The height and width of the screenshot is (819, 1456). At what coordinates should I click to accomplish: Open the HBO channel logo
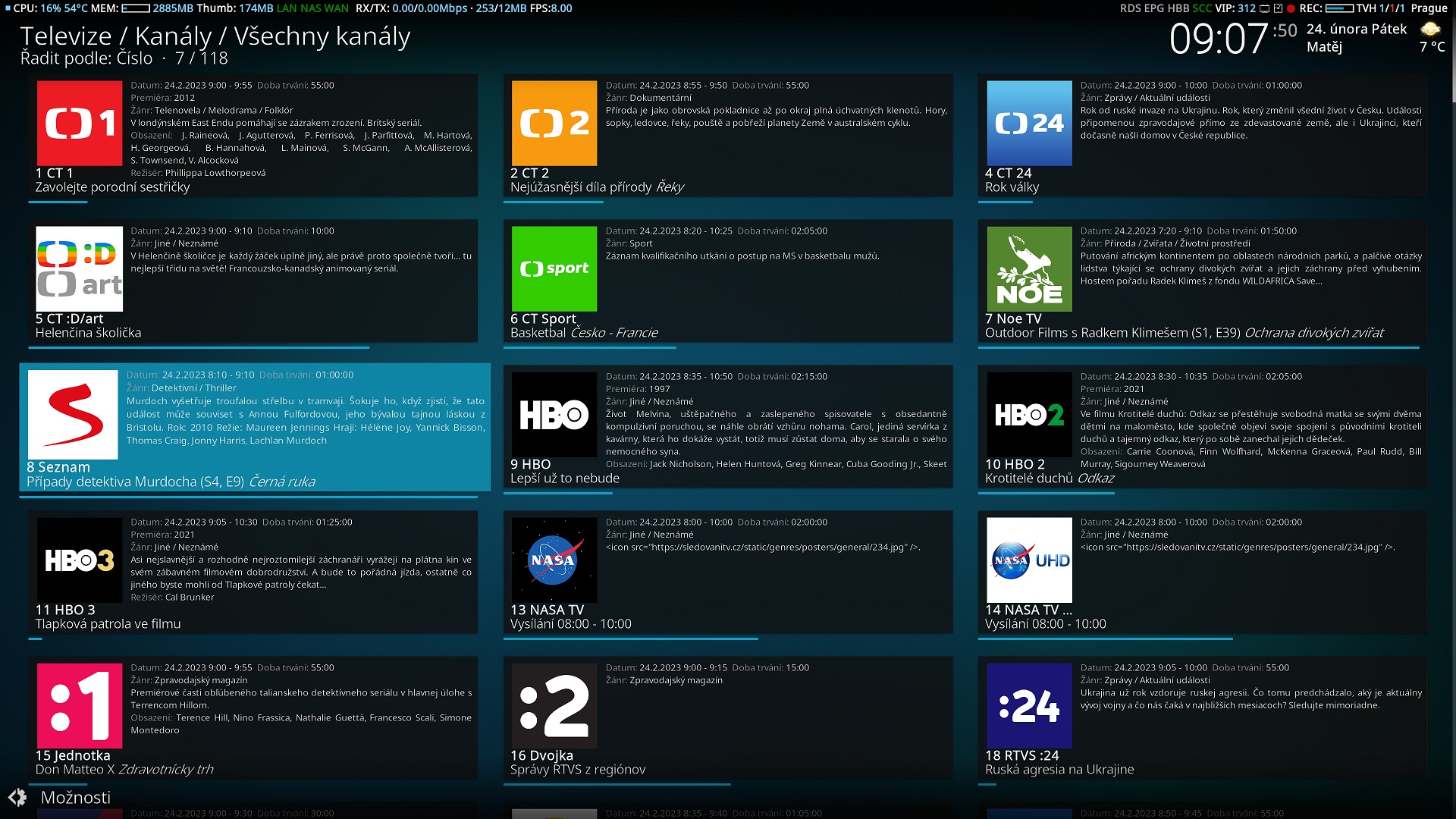click(x=554, y=415)
